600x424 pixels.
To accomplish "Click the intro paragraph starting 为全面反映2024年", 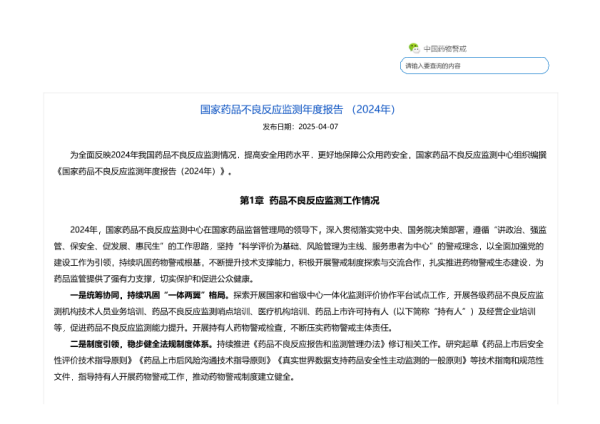I will [x=300, y=155].
